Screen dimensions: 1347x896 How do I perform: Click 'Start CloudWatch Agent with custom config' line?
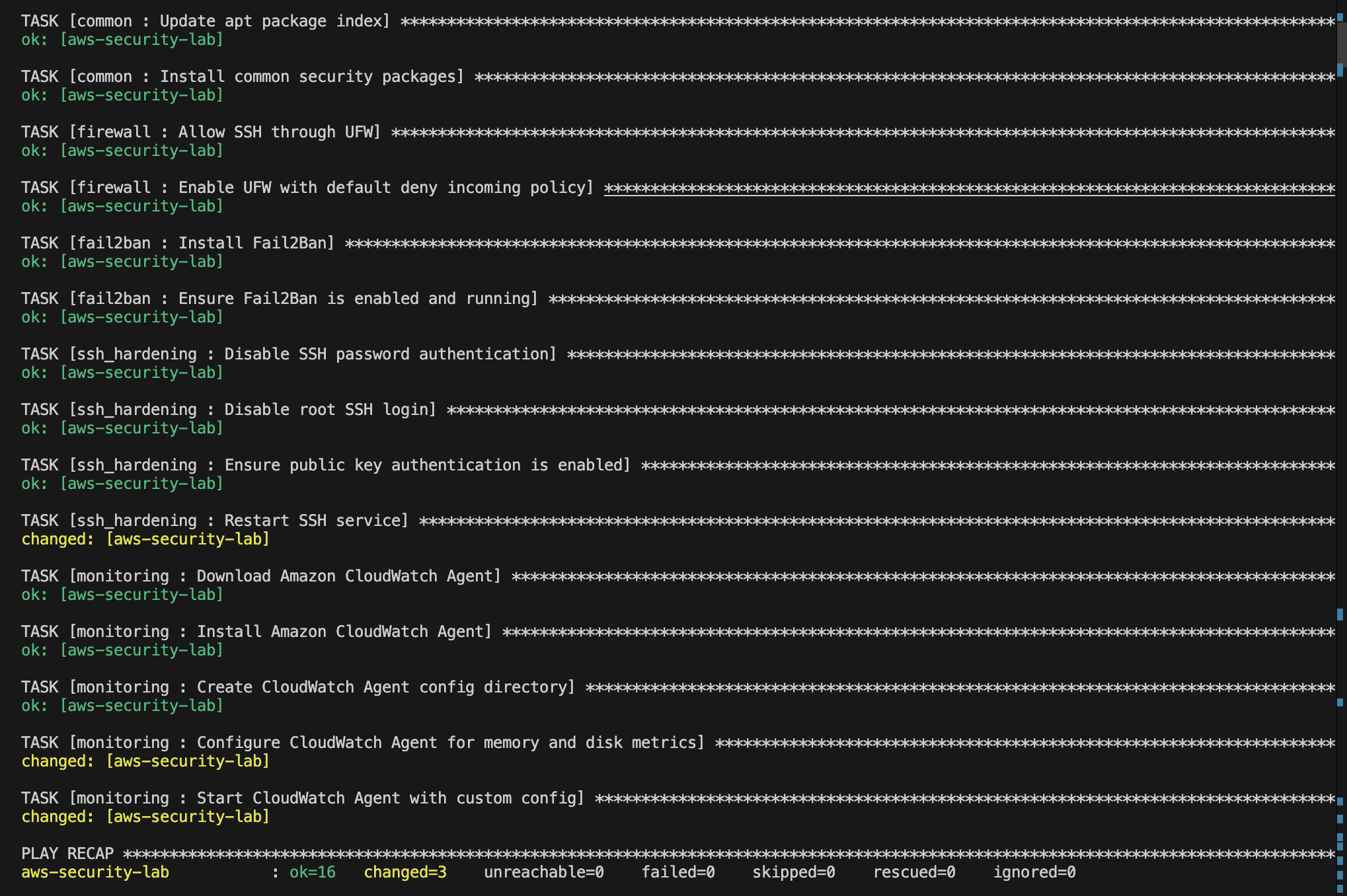[678, 798]
